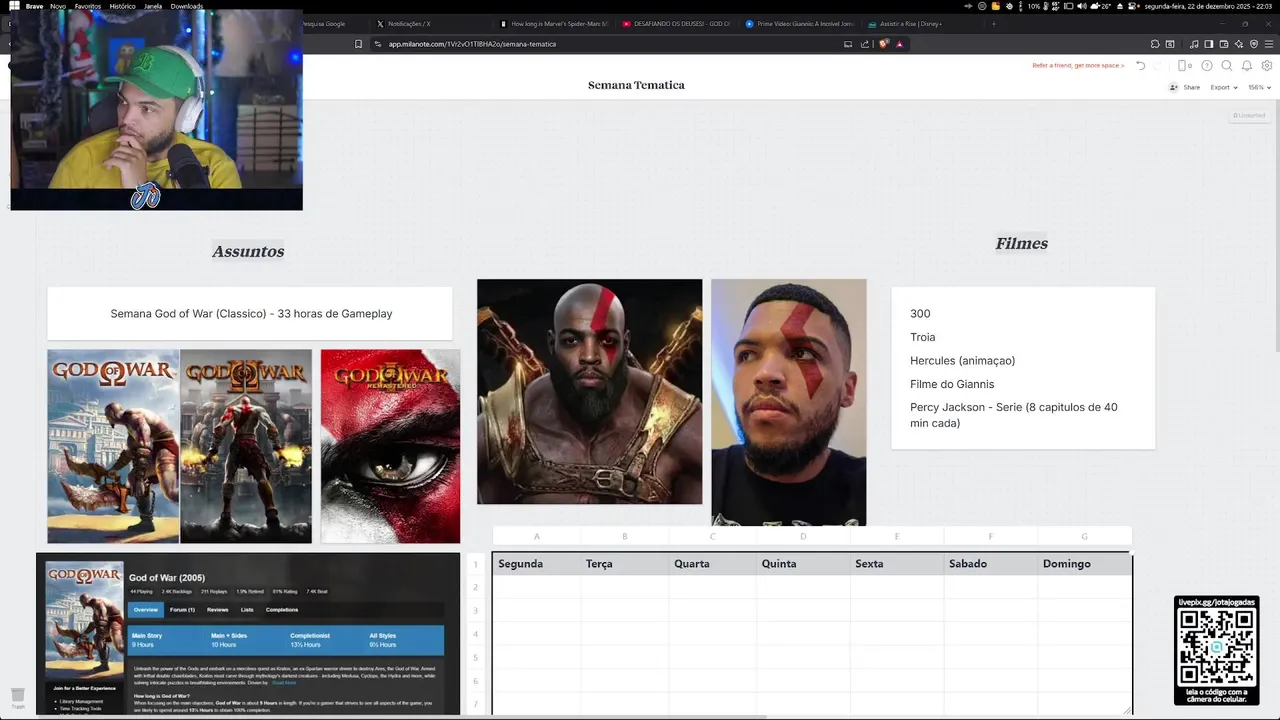
Task: Open the Brave Leo AI sparkle icon
Action: (1239, 44)
